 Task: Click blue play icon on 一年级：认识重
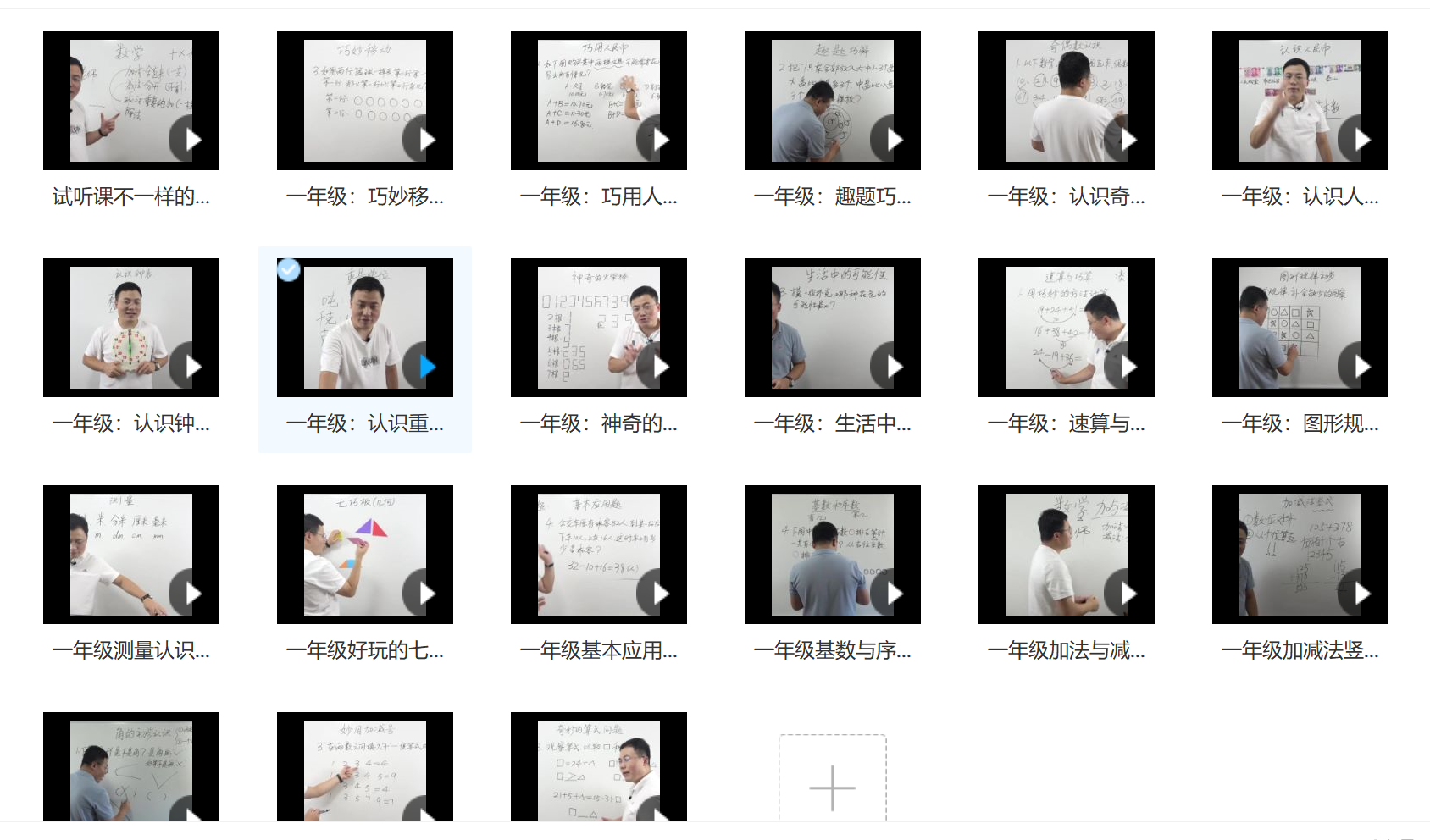click(426, 367)
